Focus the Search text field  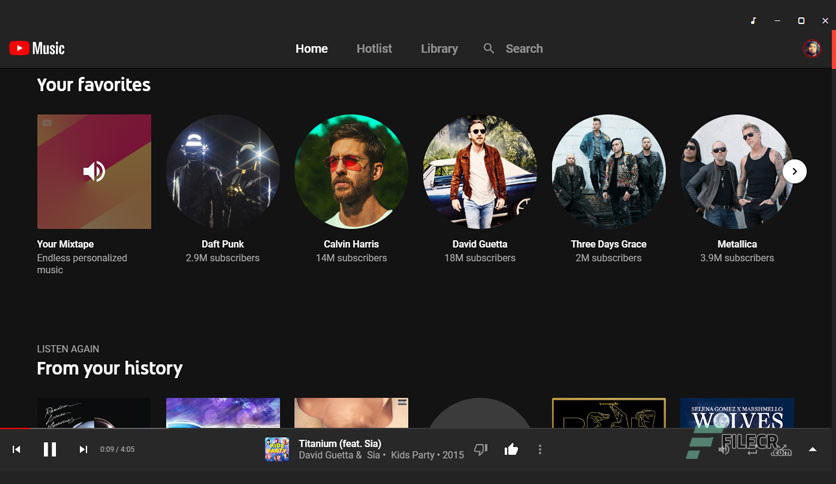coord(524,49)
